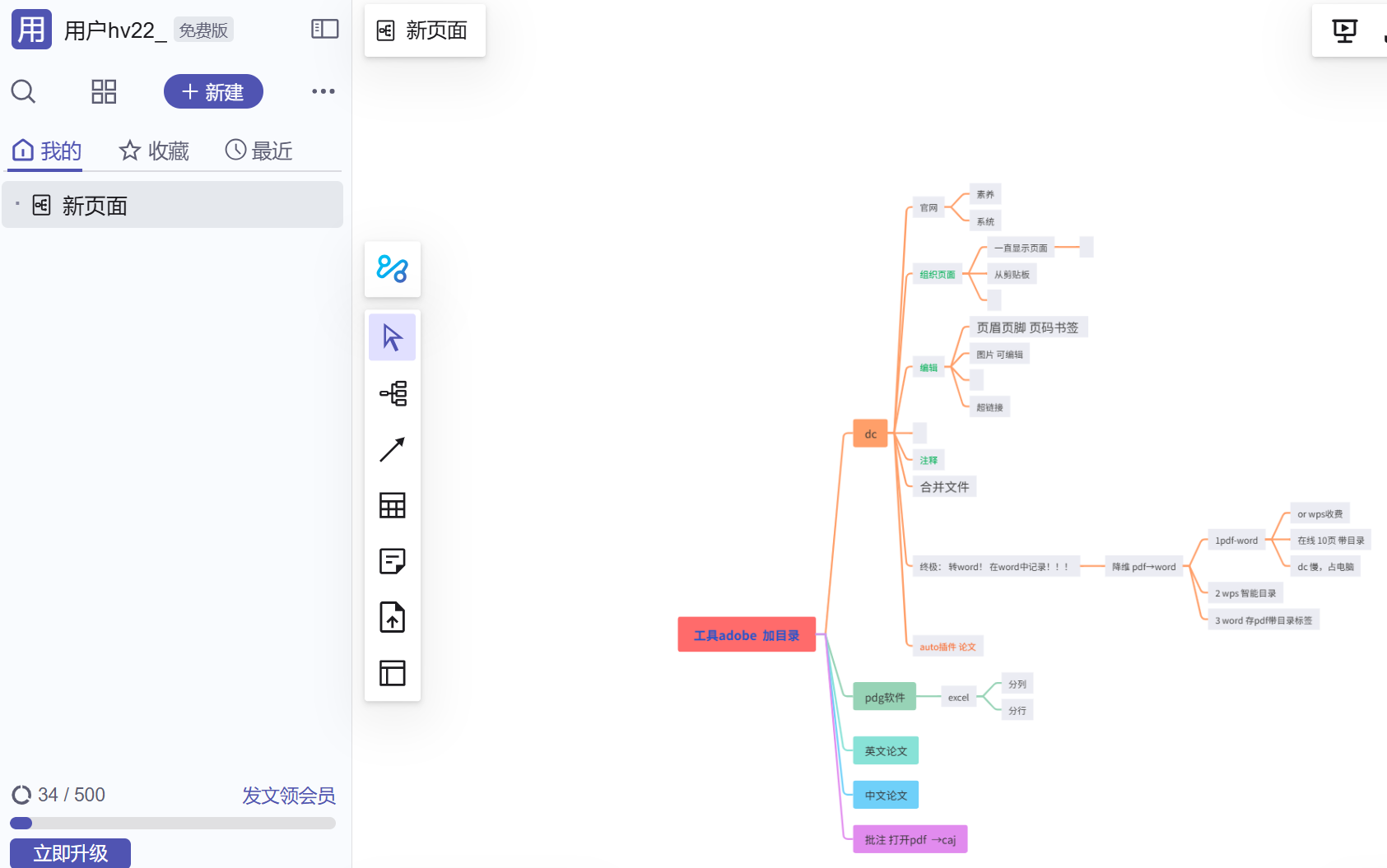The height and width of the screenshot is (868, 1387).
Task: Select the frame layout tool
Action: coord(393,673)
